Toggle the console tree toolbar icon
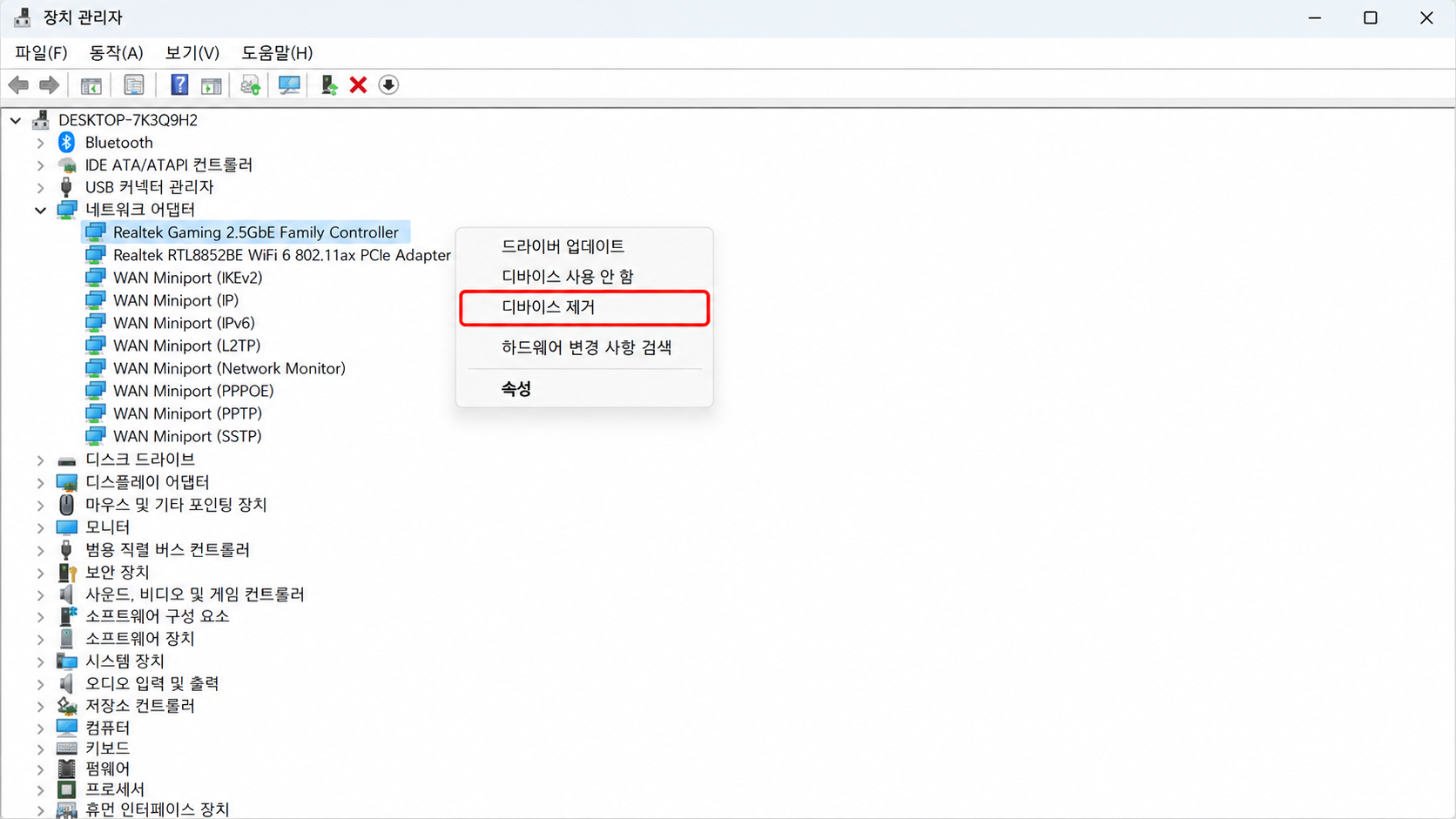1456x819 pixels. point(91,85)
